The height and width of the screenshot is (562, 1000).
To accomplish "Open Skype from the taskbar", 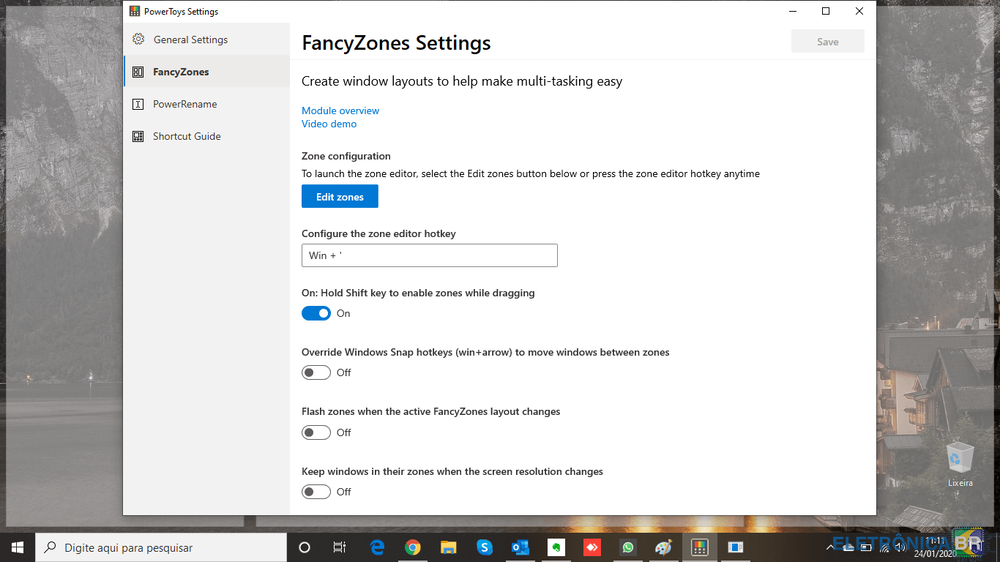I will tap(485, 548).
